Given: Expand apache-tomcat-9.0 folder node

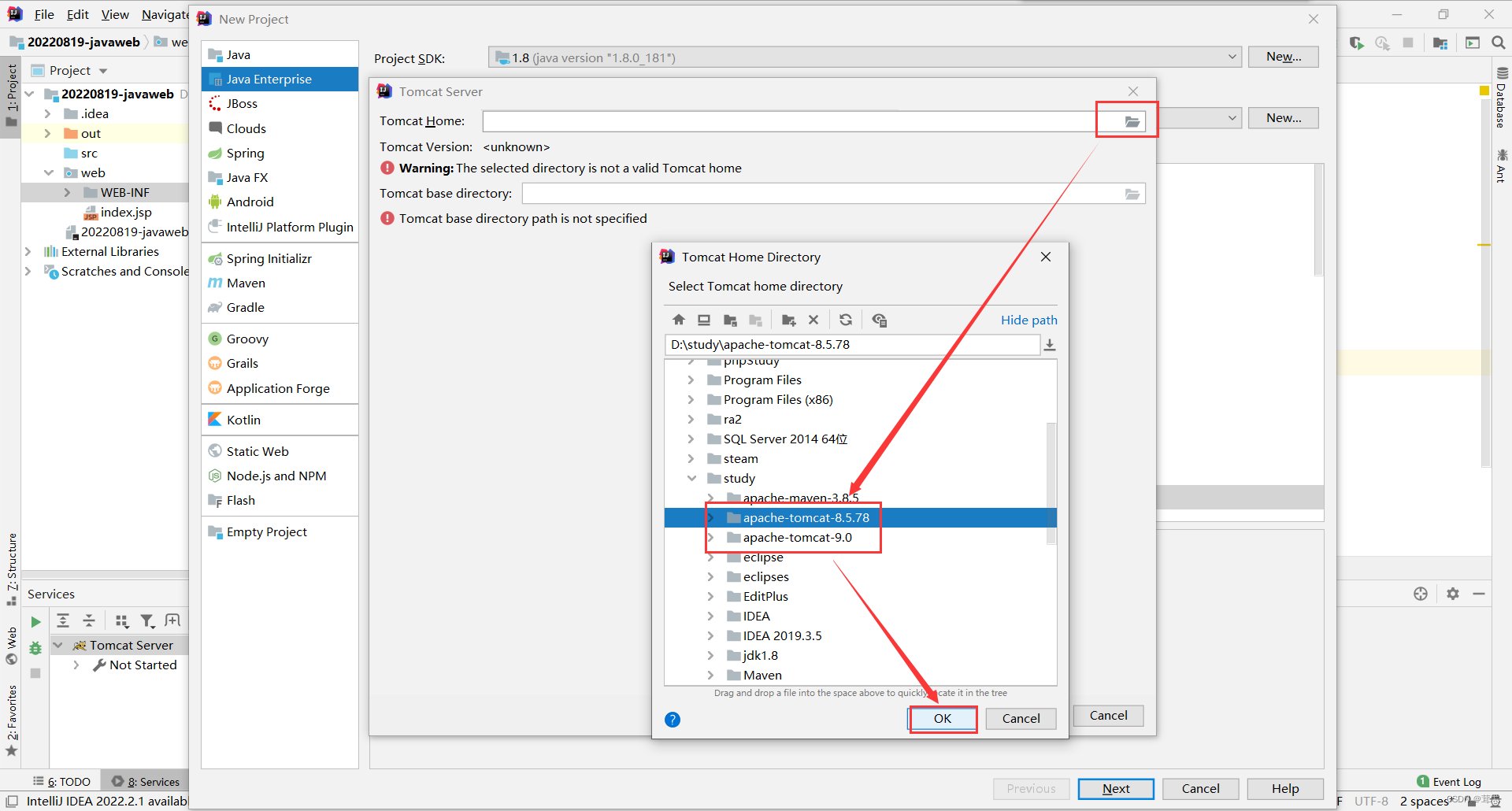Looking at the screenshot, I should coord(711,537).
